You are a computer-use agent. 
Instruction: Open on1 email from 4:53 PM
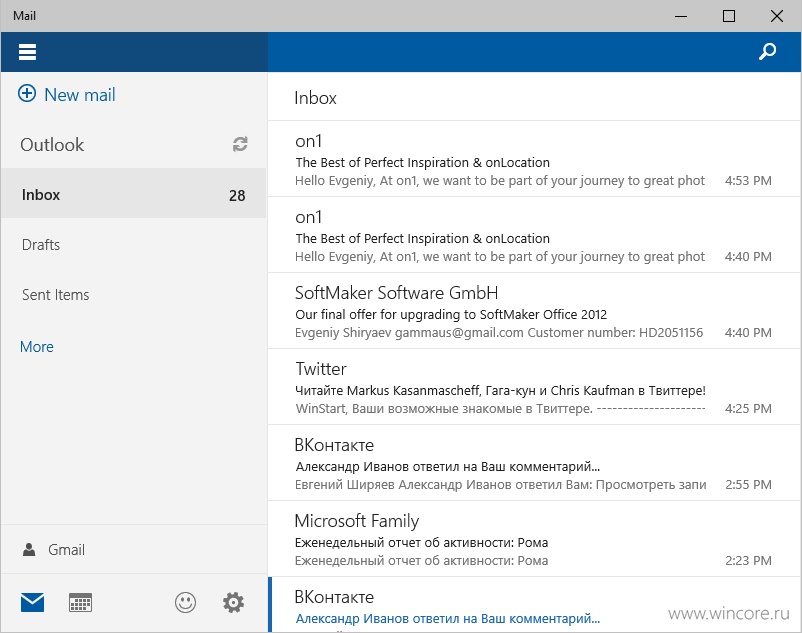[534, 159]
